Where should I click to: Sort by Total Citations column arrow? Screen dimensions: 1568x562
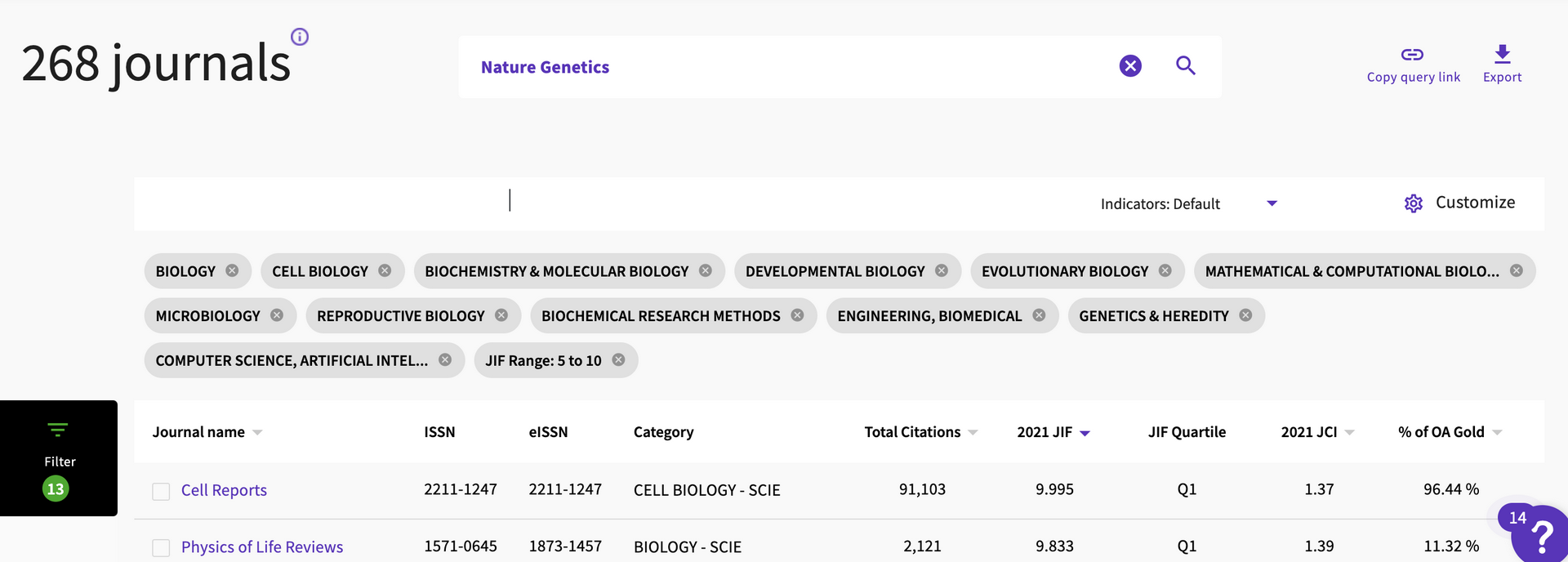973,433
